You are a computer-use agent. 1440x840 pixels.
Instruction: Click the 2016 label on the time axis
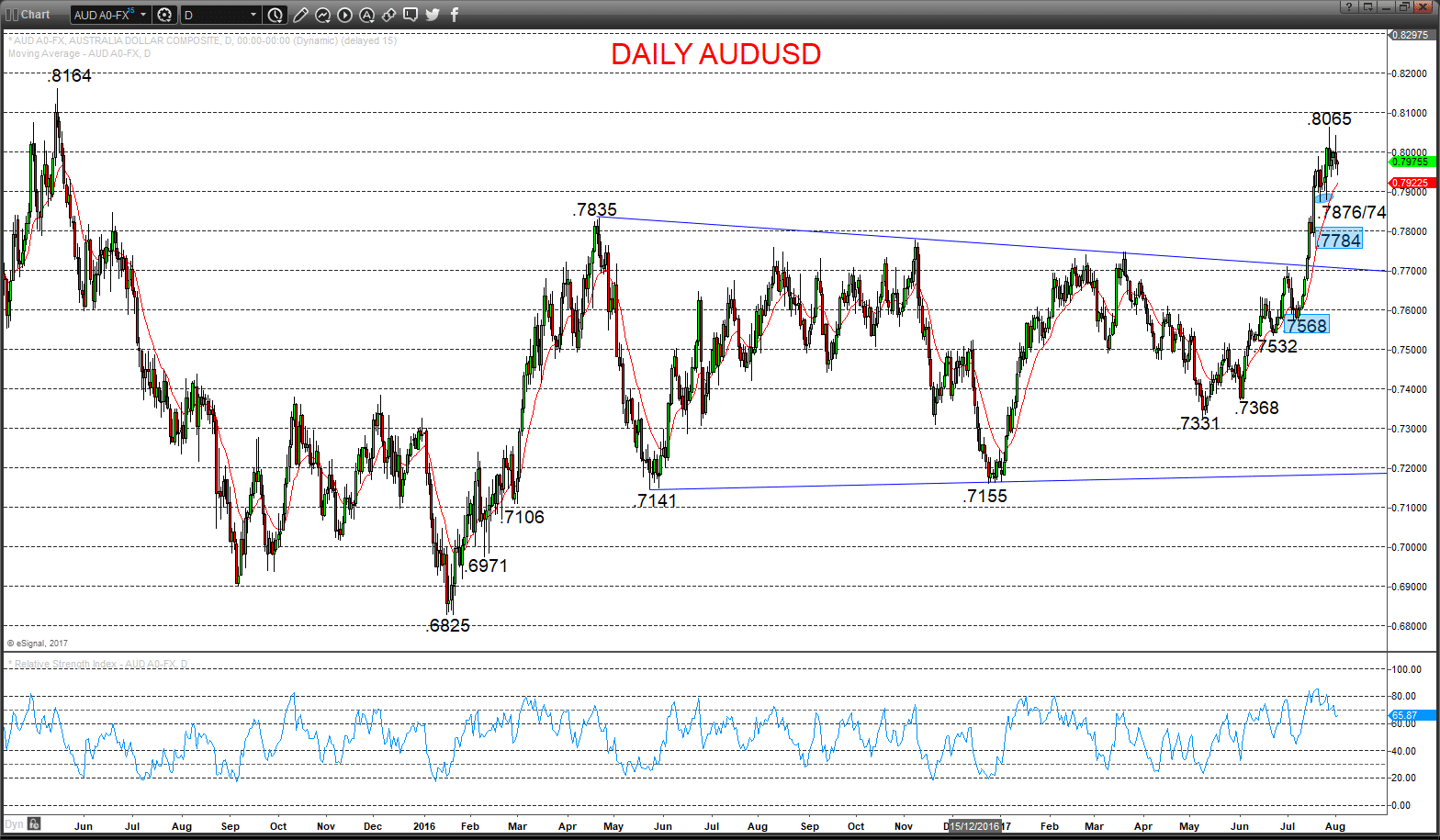point(424,826)
